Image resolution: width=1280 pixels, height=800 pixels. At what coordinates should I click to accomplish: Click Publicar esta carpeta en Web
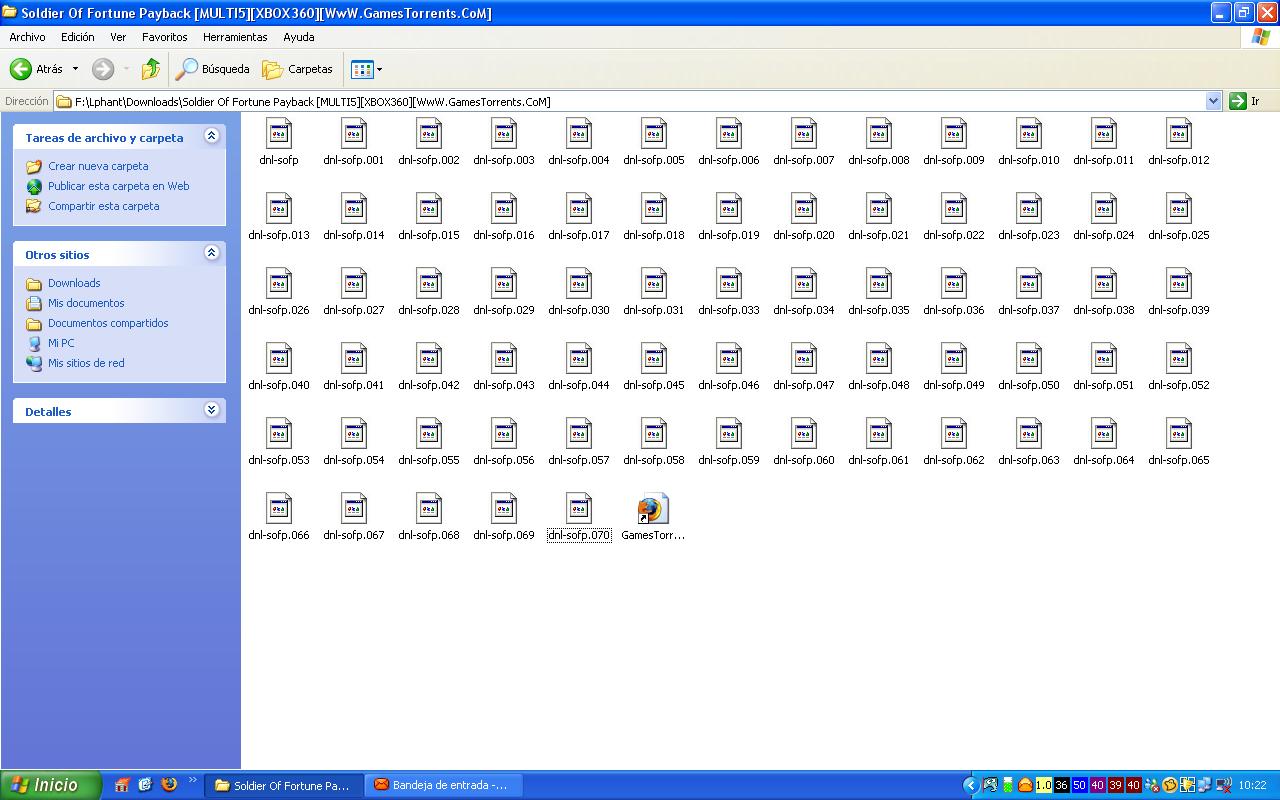pyautogui.click(x=118, y=186)
